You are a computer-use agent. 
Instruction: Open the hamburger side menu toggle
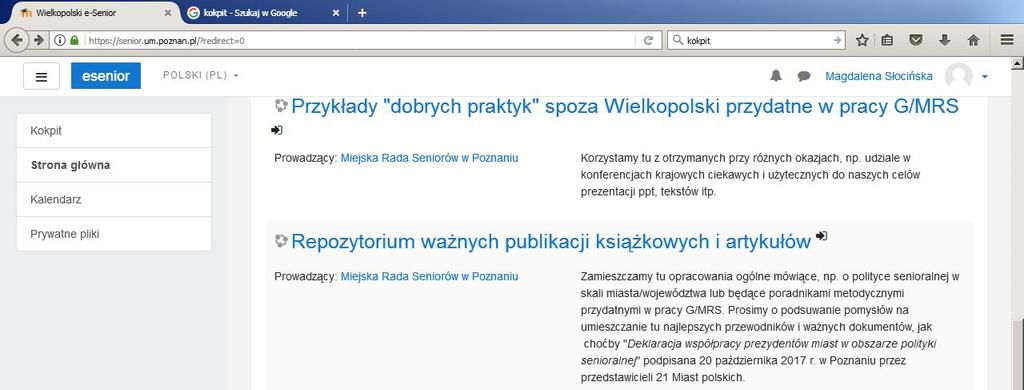pyautogui.click(x=41, y=76)
